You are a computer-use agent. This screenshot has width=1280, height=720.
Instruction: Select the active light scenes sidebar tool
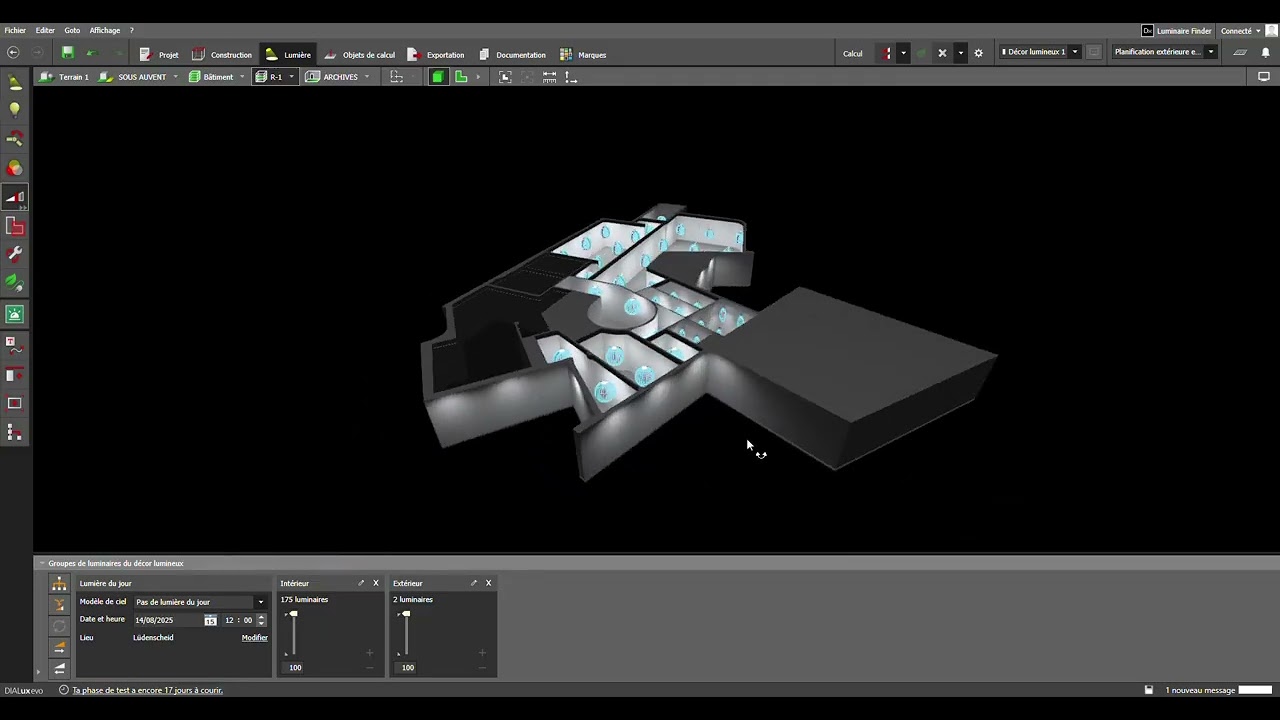[15, 197]
